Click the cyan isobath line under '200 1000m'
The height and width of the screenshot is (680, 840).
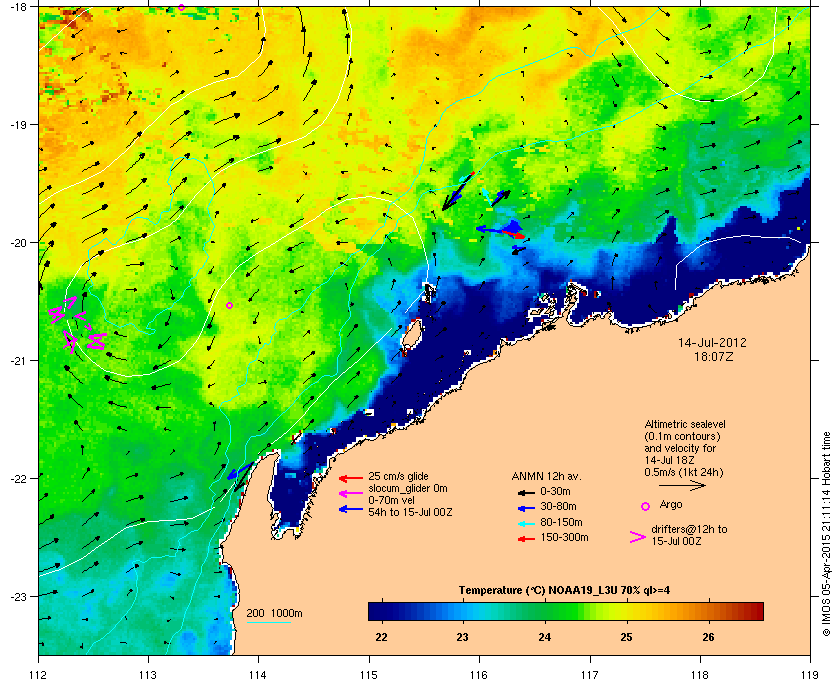pos(268,623)
